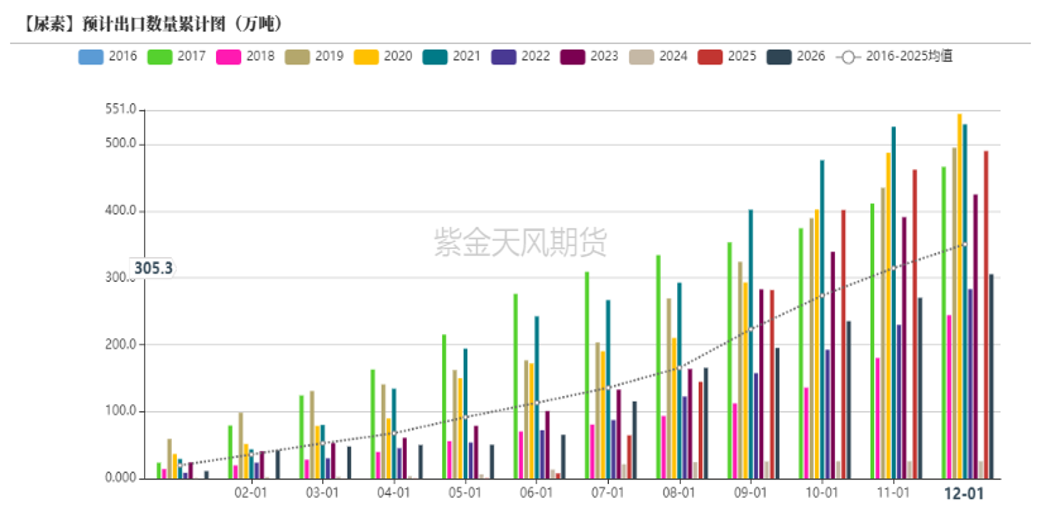Hide the 2026 series in the legend
The image size is (1041, 506).
click(x=796, y=56)
